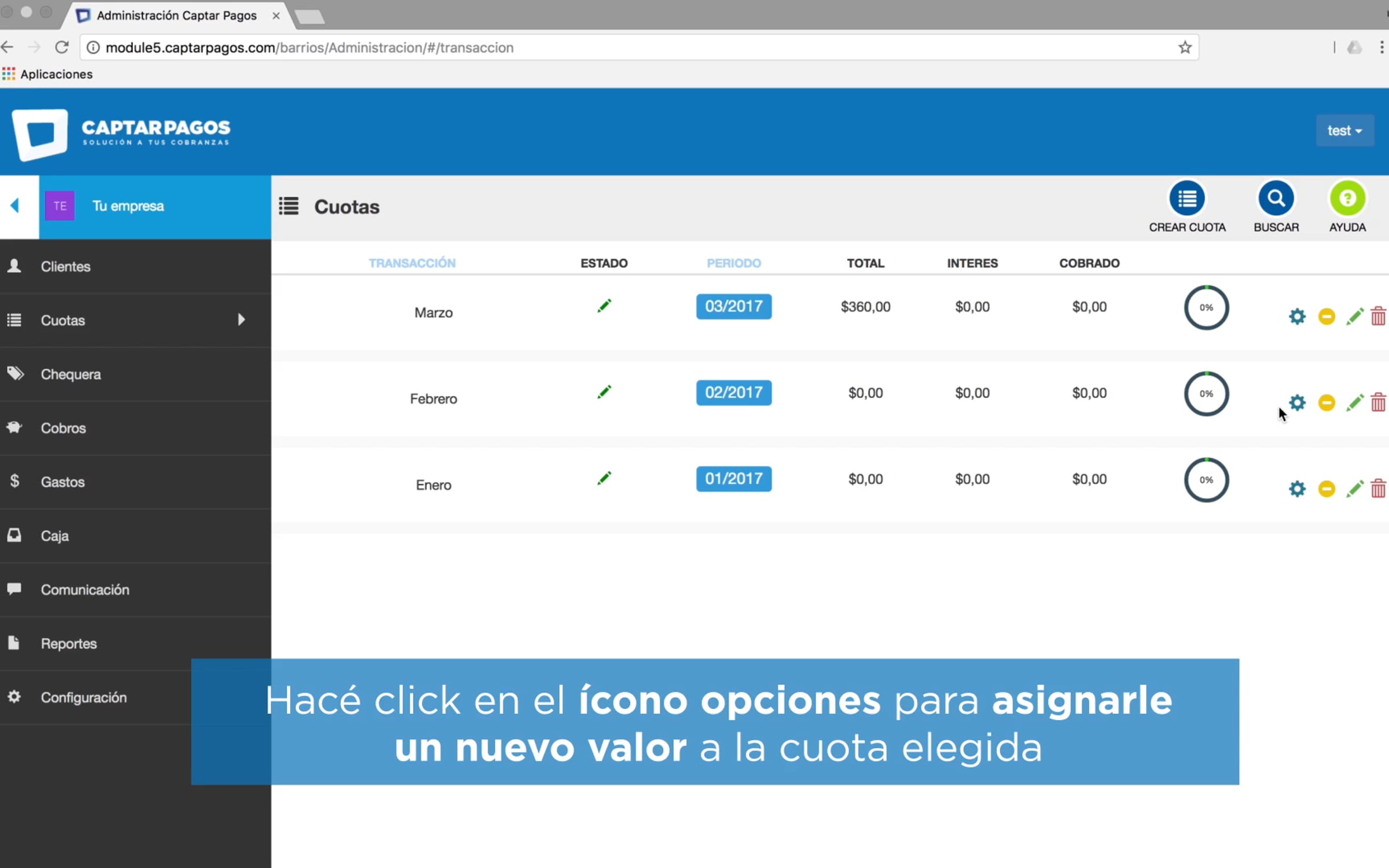Image resolution: width=1389 pixels, height=868 pixels.
Task: Click the Febrero estado pencil icon
Action: (x=604, y=392)
